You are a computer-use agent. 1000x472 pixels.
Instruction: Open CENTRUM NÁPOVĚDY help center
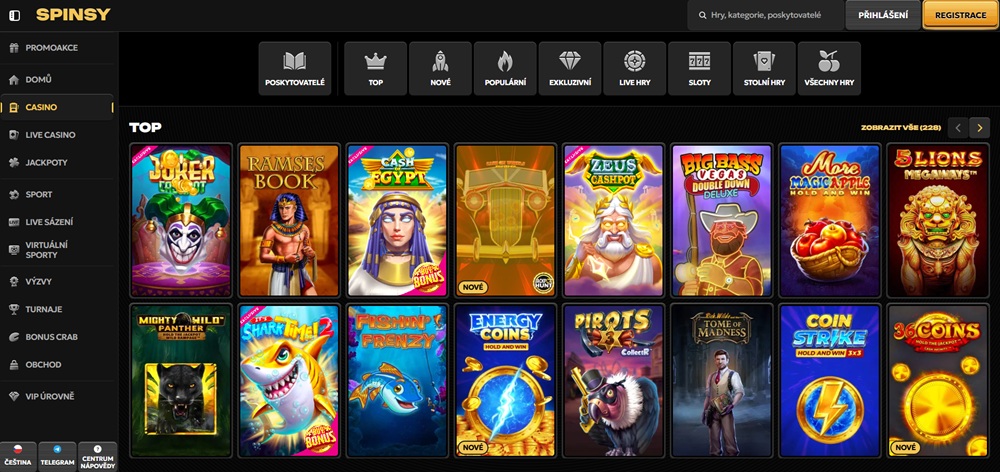point(98,457)
